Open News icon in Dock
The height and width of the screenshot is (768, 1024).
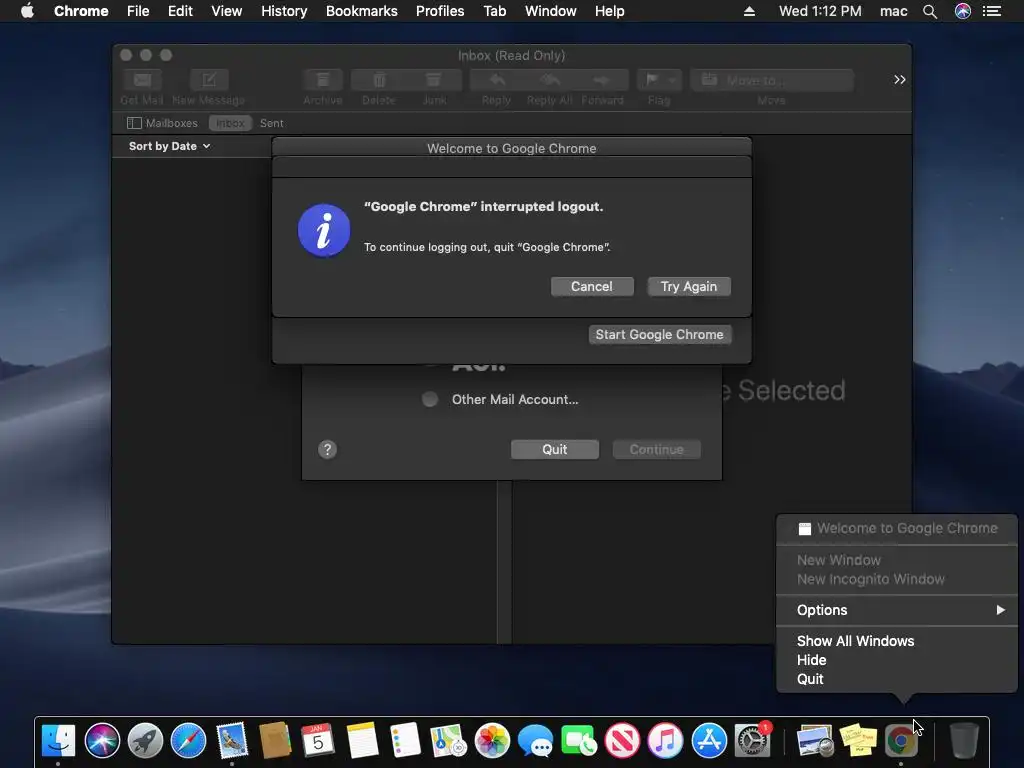[x=622, y=741]
